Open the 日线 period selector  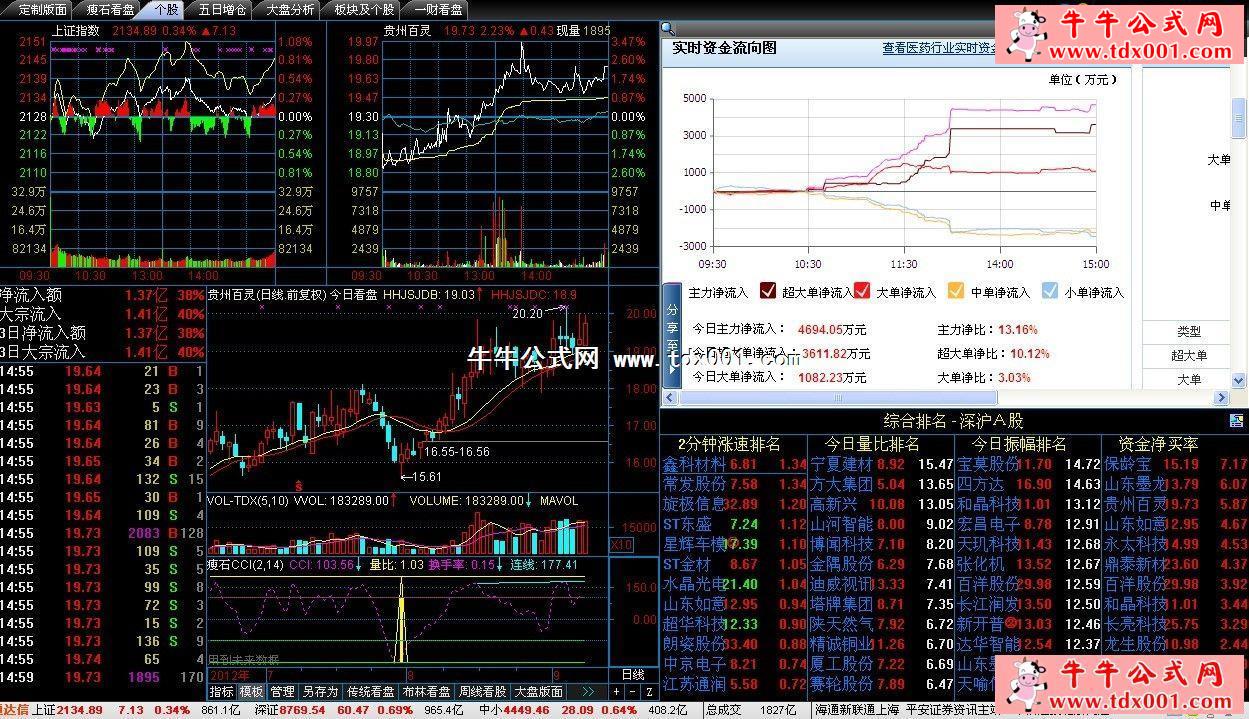(632, 675)
